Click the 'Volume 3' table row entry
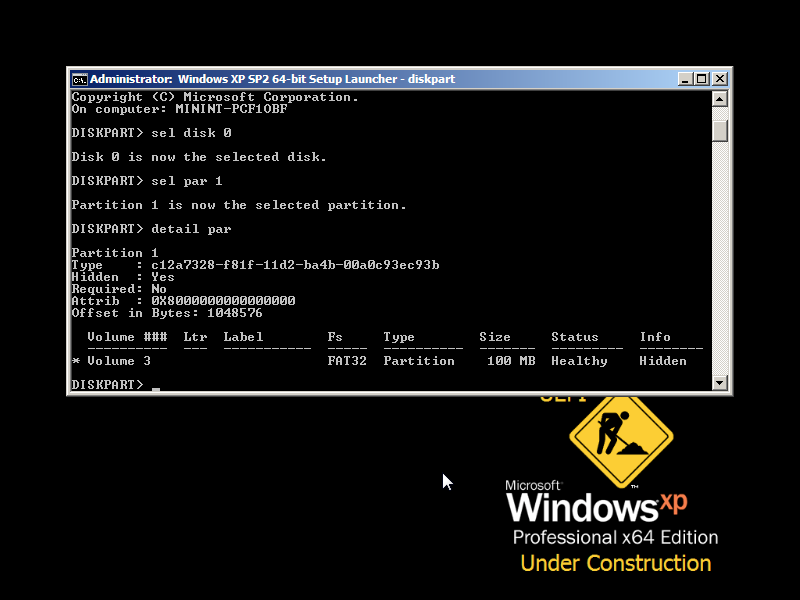 click(x=119, y=361)
